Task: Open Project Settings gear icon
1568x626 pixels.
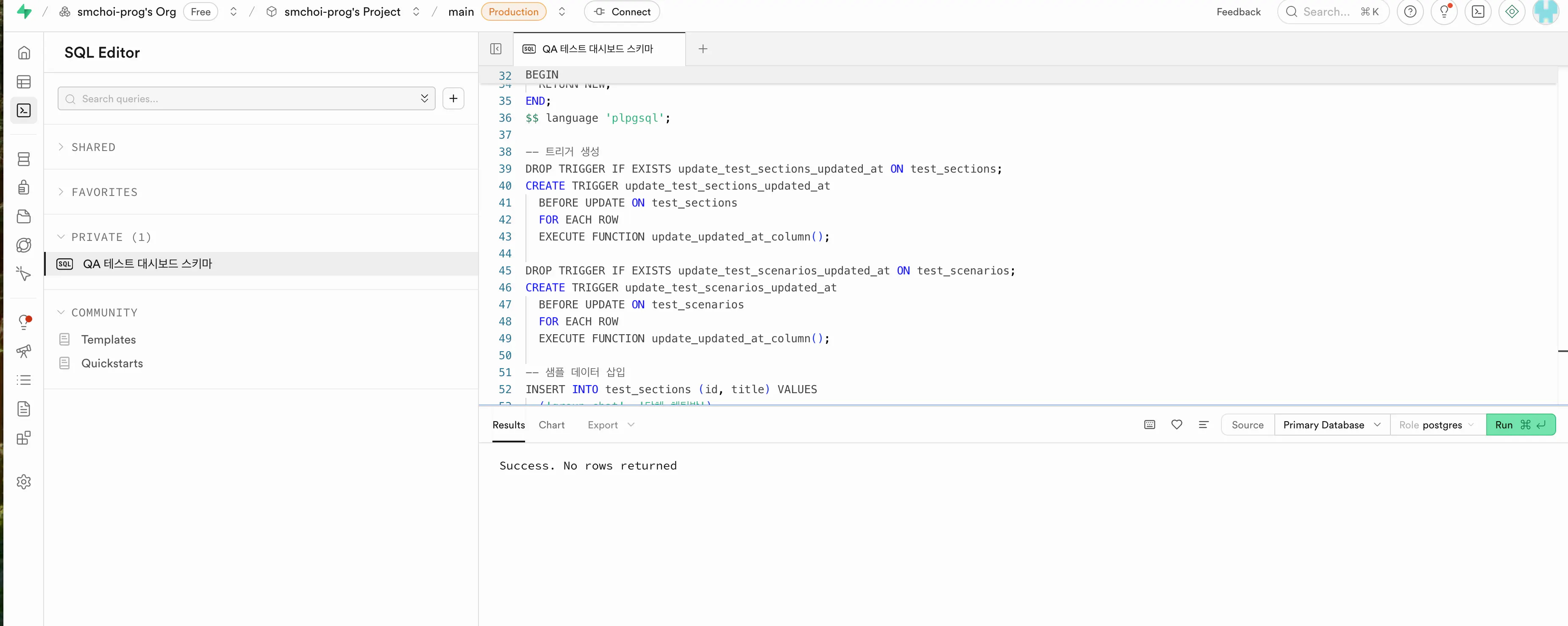Action: click(x=24, y=482)
